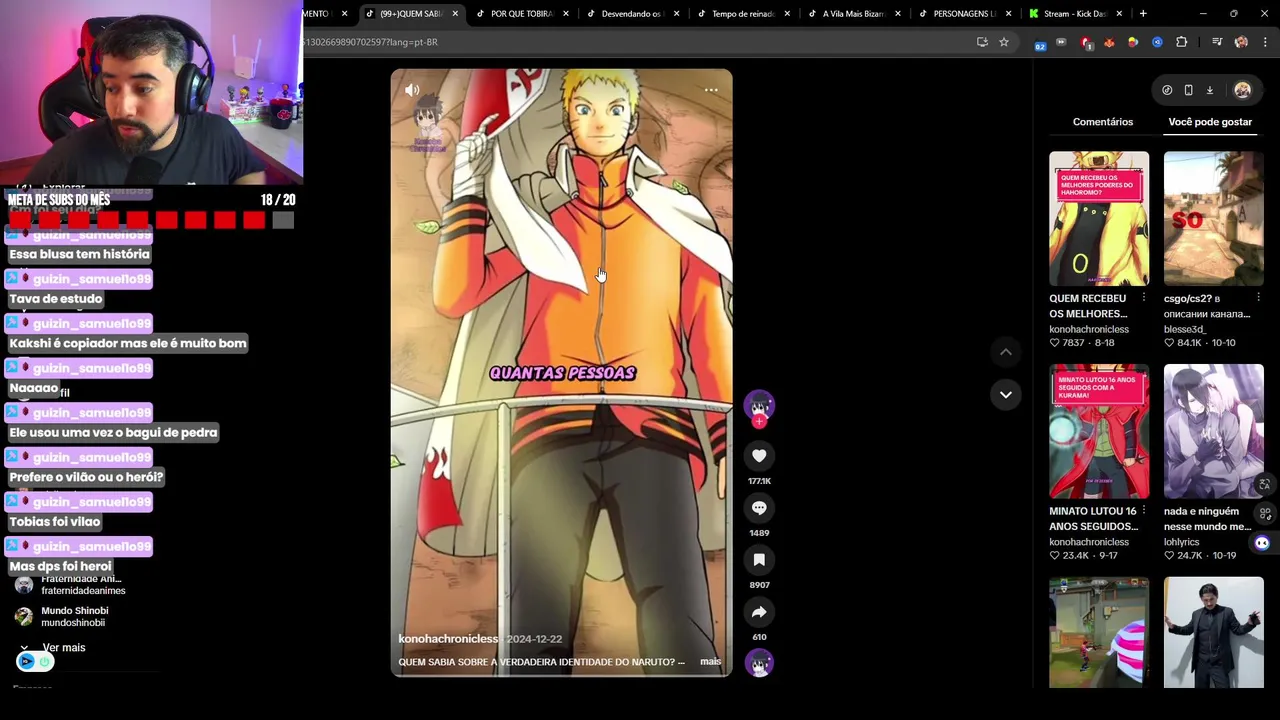Select the Você pode gostar tab
The height and width of the screenshot is (720, 1280).
pyautogui.click(x=1210, y=122)
